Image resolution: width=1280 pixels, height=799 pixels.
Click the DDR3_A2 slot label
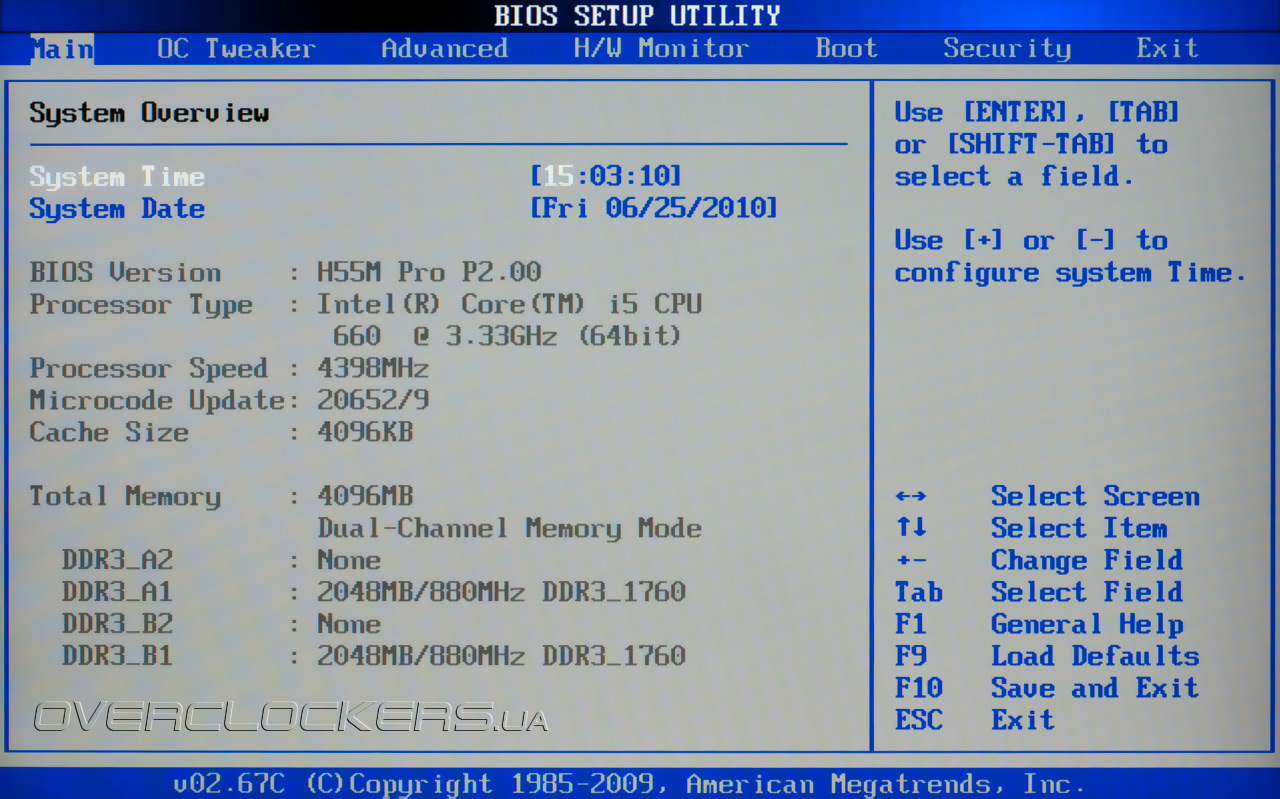pos(117,561)
